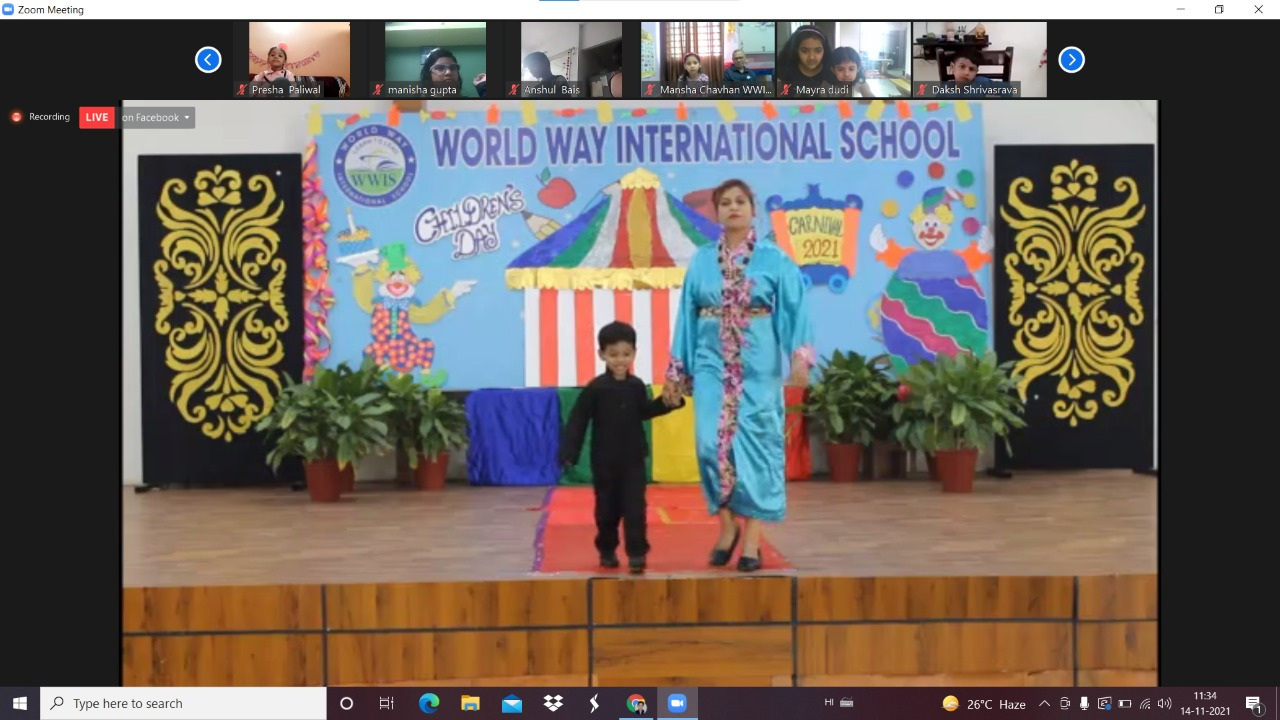Click the Zoom Meeting title bar icon
This screenshot has height=720, width=1280.
[8, 9]
